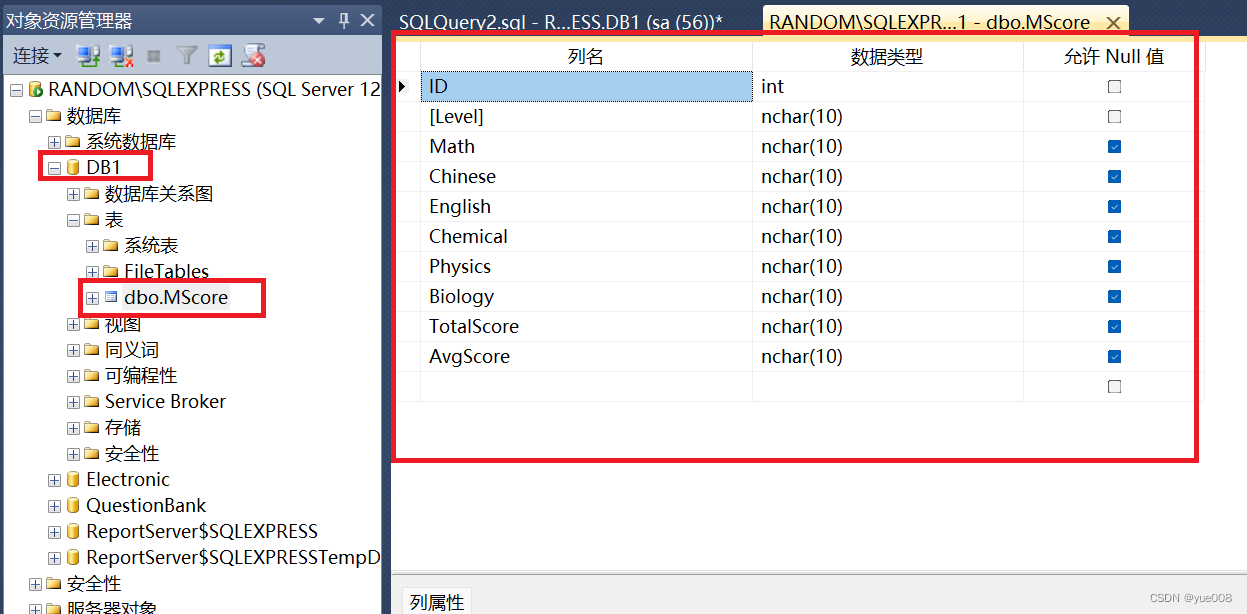Click the Refresh icon in Object Explorer

[x=220, y=55]
